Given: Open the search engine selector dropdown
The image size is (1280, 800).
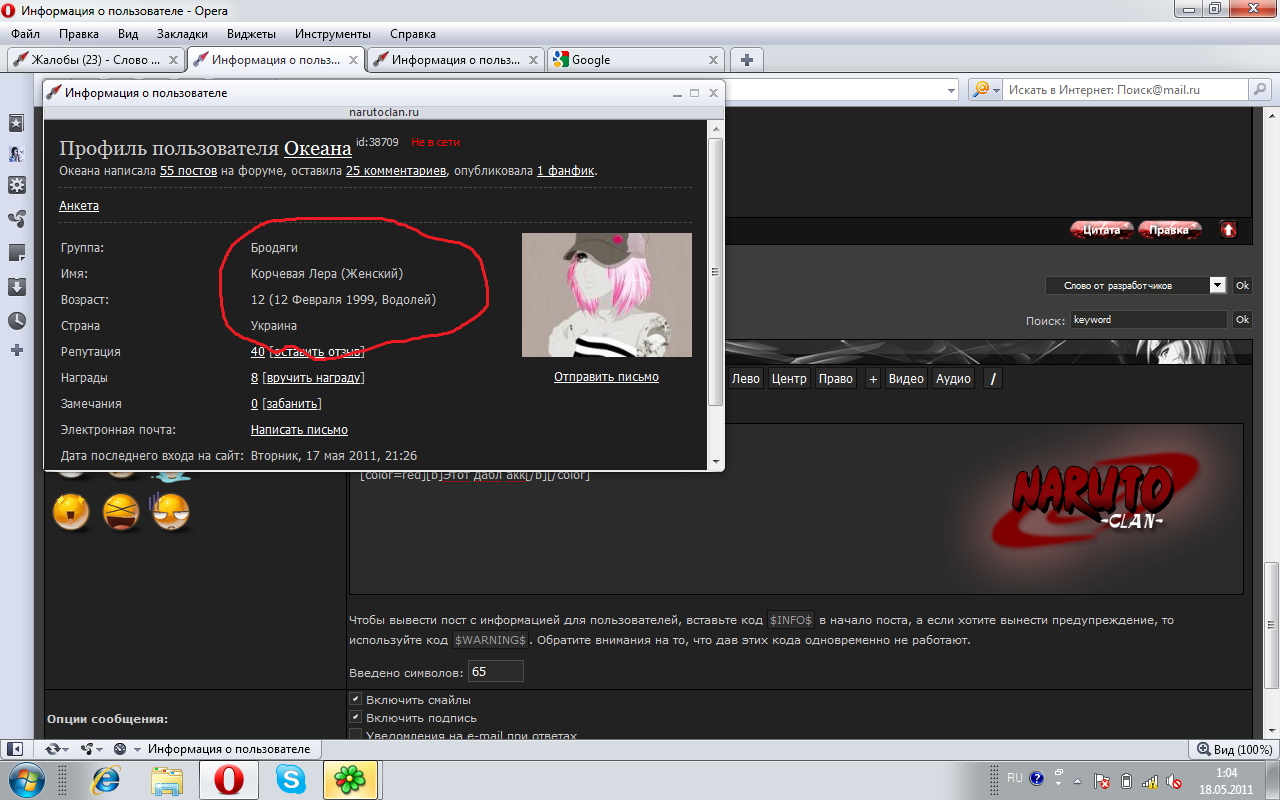Looking at the screenshot, I should [996, 89].
